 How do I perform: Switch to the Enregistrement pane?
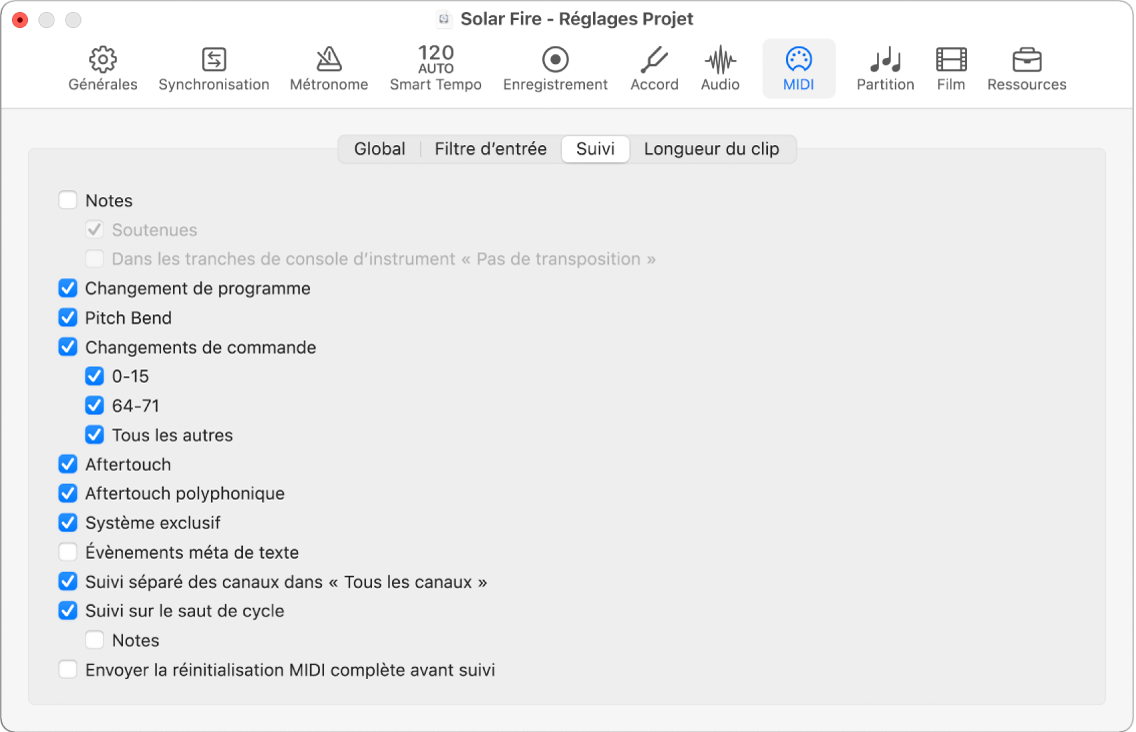coord(555,60)
